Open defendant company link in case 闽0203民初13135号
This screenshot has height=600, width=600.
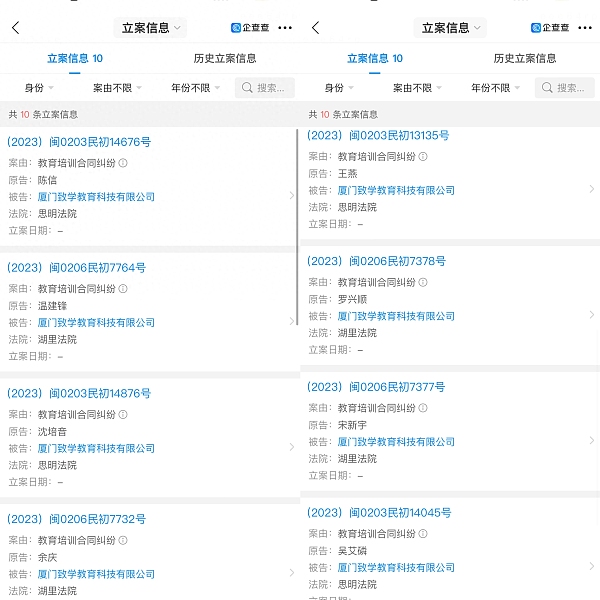coord(396,190)
